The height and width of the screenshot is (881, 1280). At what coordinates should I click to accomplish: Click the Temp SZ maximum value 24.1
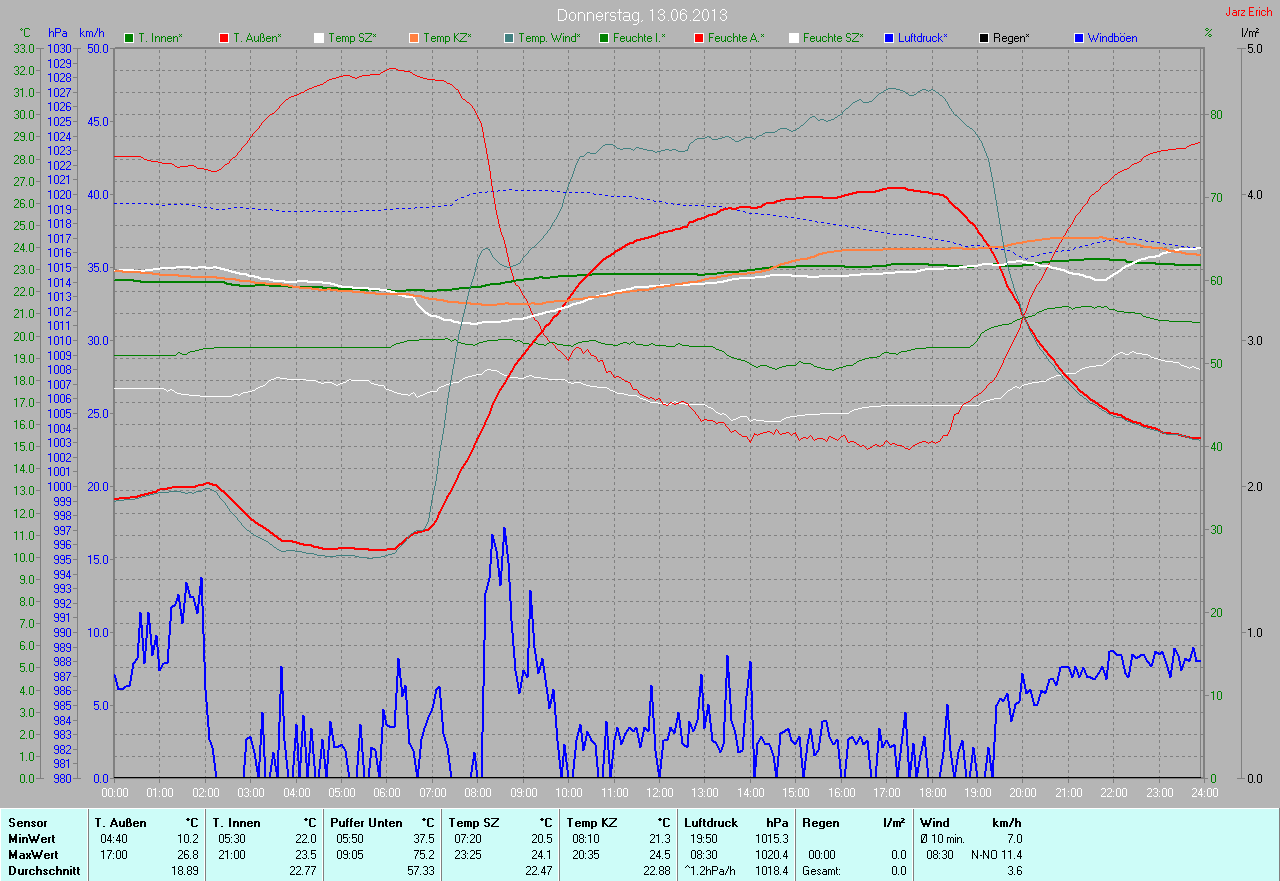[x=541, y=855]
